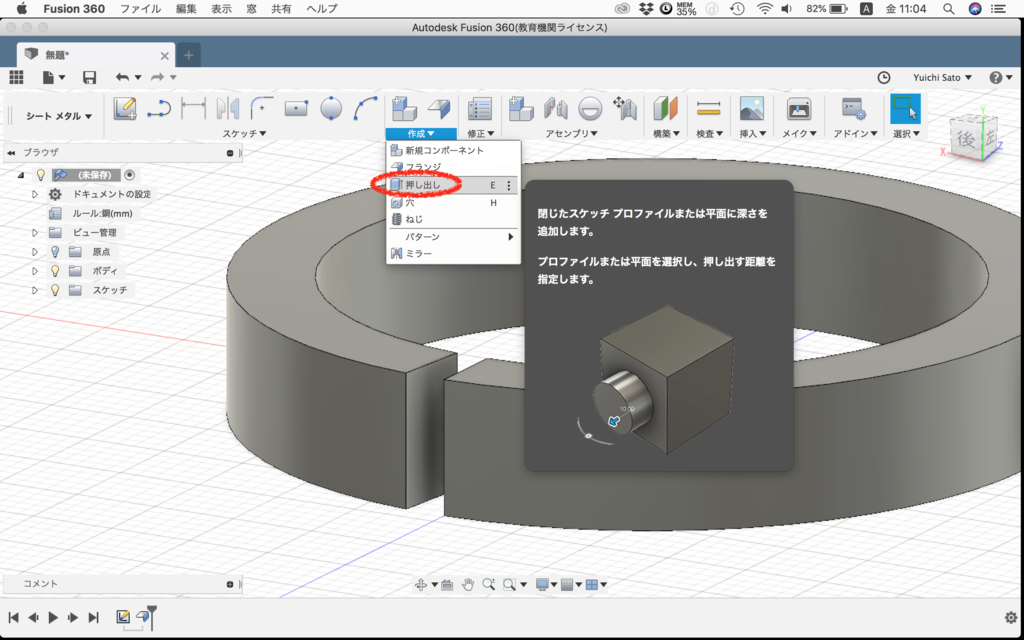Select 新規コンポーネント in the 作成 menu
This screenshot has height=640, width=1024.
tap(453, 150)
